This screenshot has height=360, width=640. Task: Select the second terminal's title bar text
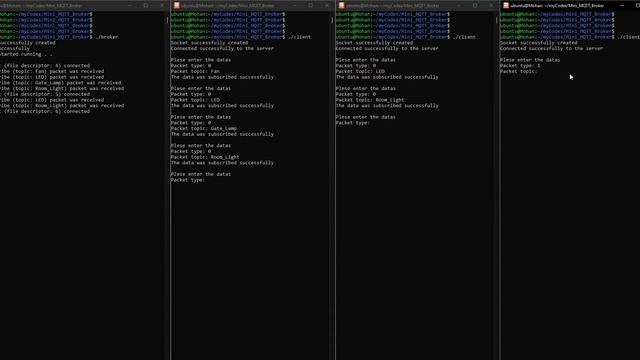[228, 6]
